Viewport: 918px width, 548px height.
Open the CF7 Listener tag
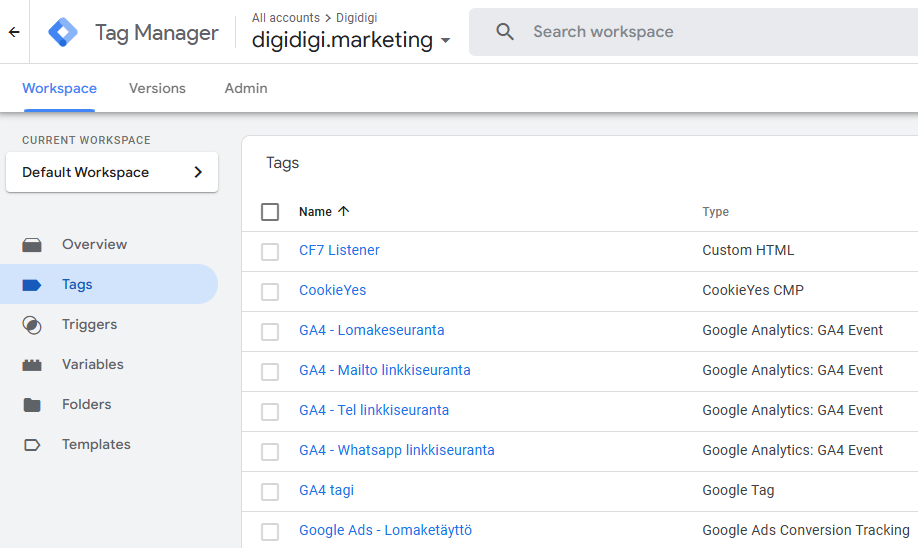pos(339,251)
